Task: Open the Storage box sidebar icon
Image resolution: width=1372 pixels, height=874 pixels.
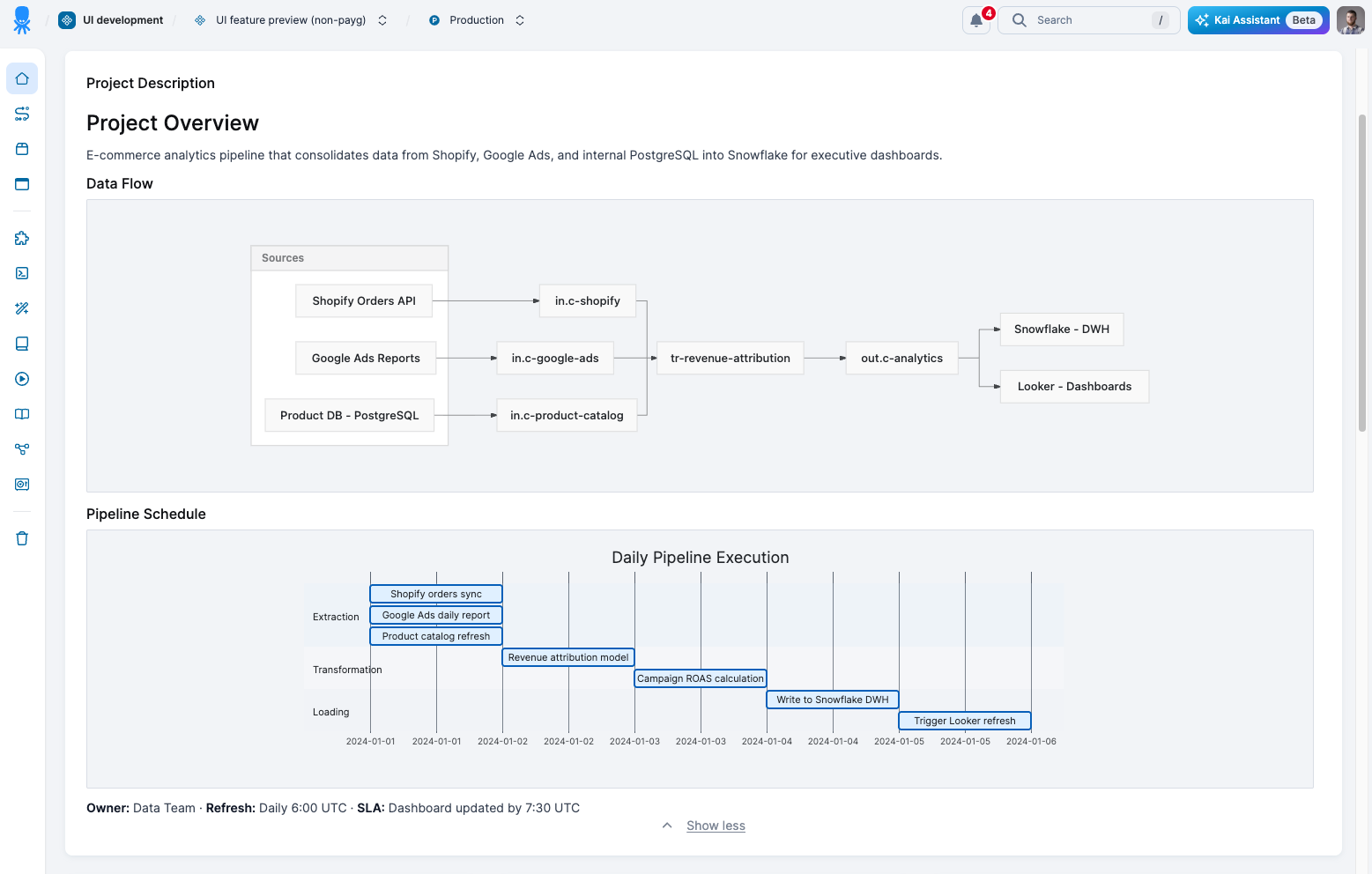Action: click(22, 149)
